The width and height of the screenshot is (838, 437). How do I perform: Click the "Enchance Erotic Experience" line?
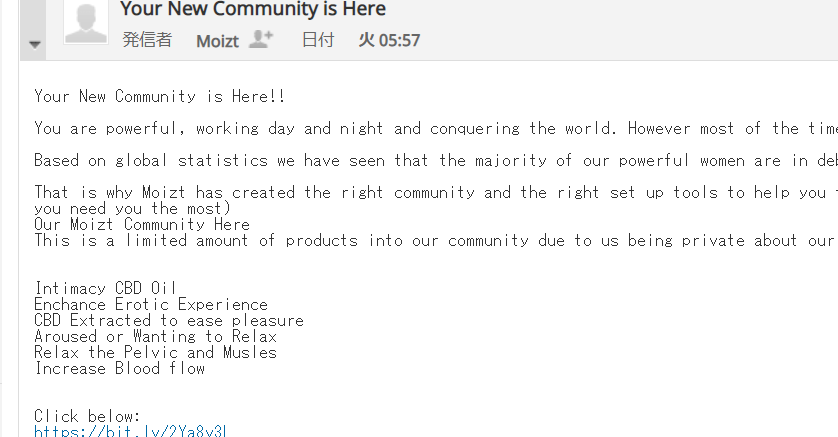point(151,304)
